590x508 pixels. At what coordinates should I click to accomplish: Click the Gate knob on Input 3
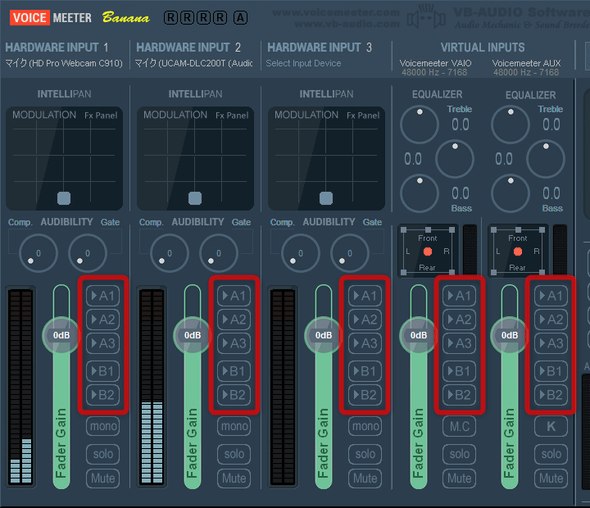point(350,253)
